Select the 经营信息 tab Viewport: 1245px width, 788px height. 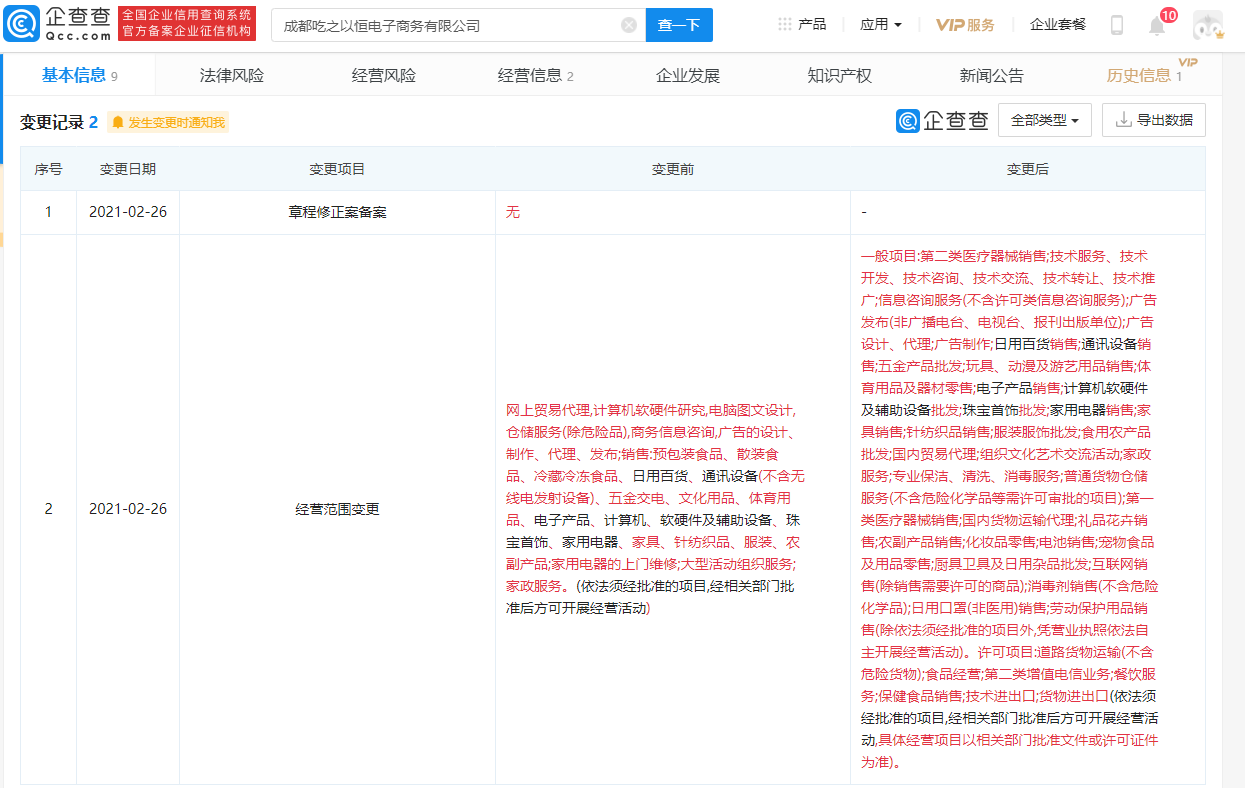click(x=536, y=75)
